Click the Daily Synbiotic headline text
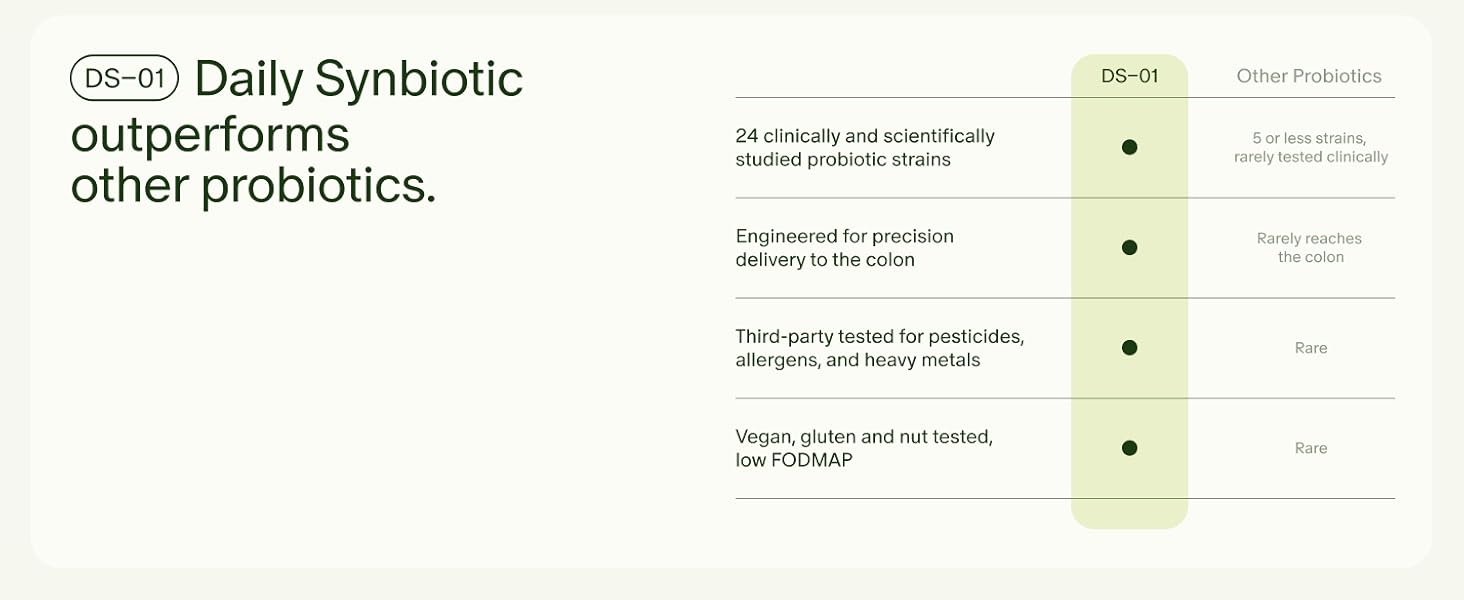Screen dimensions: 1464x600 (x=358, y=79)
